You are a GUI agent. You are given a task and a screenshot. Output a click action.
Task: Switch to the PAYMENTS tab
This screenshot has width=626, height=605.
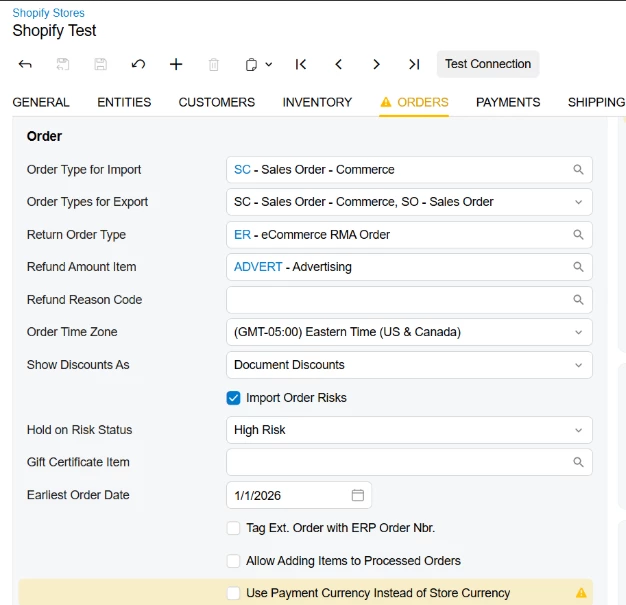tap(508, 102)
